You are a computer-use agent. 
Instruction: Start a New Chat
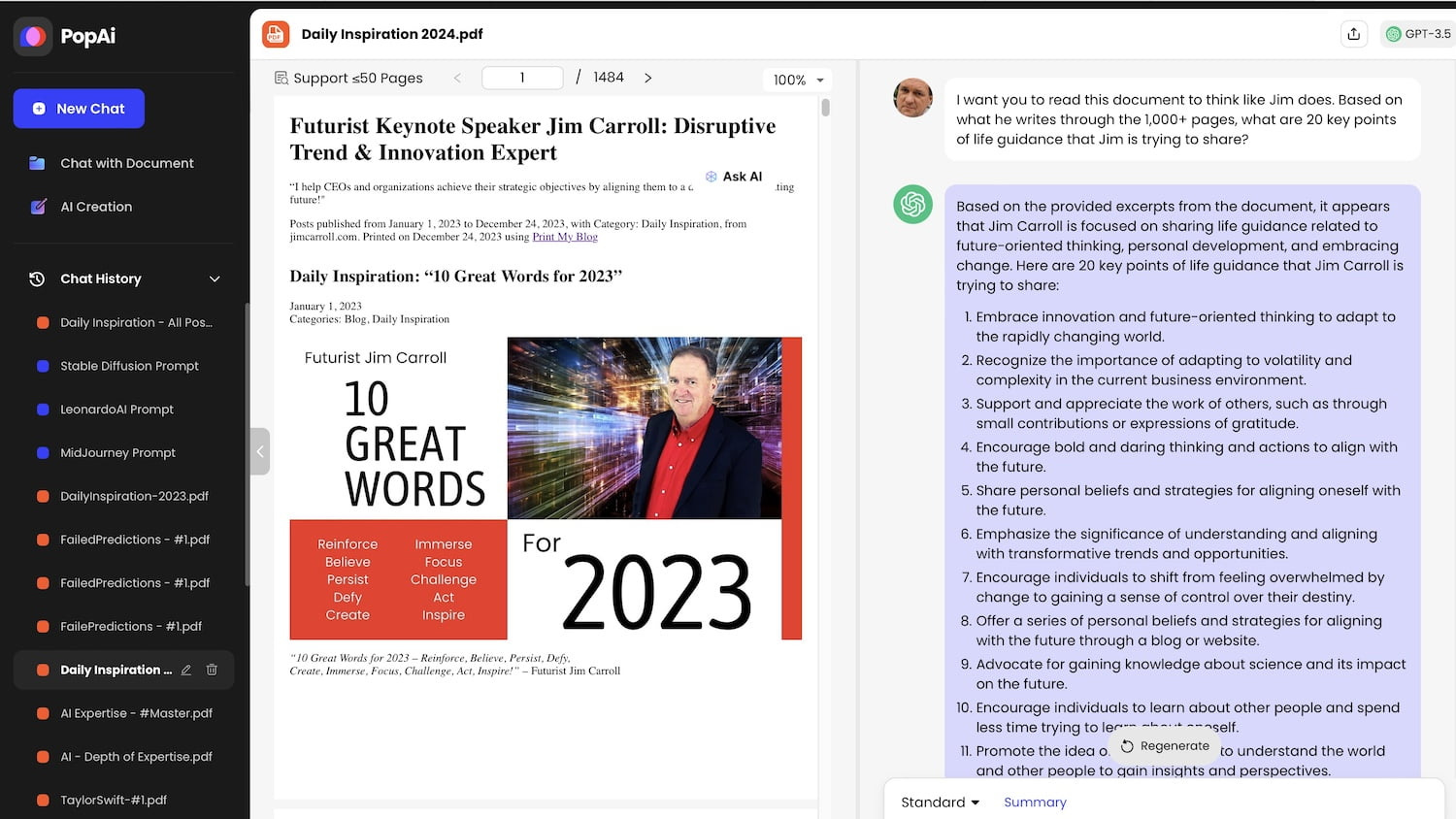click(79, 109)
